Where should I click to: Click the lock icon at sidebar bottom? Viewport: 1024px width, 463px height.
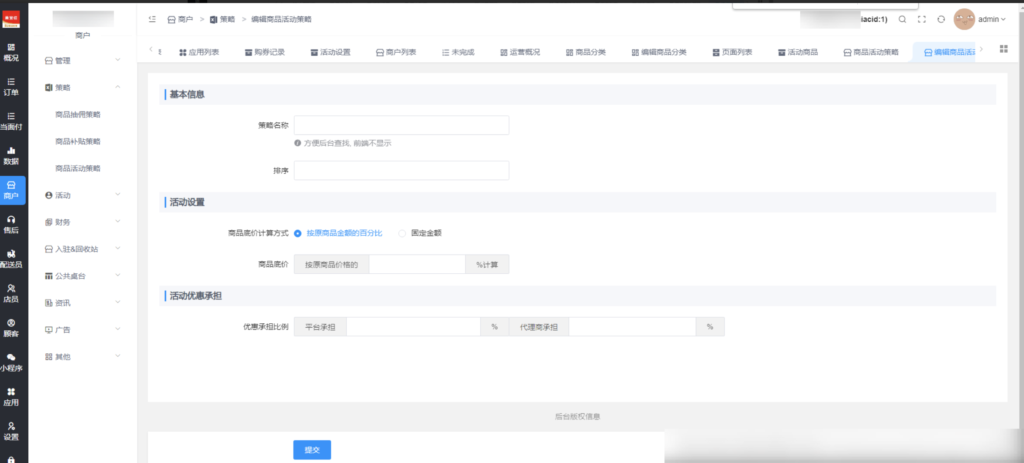(11, 459)
